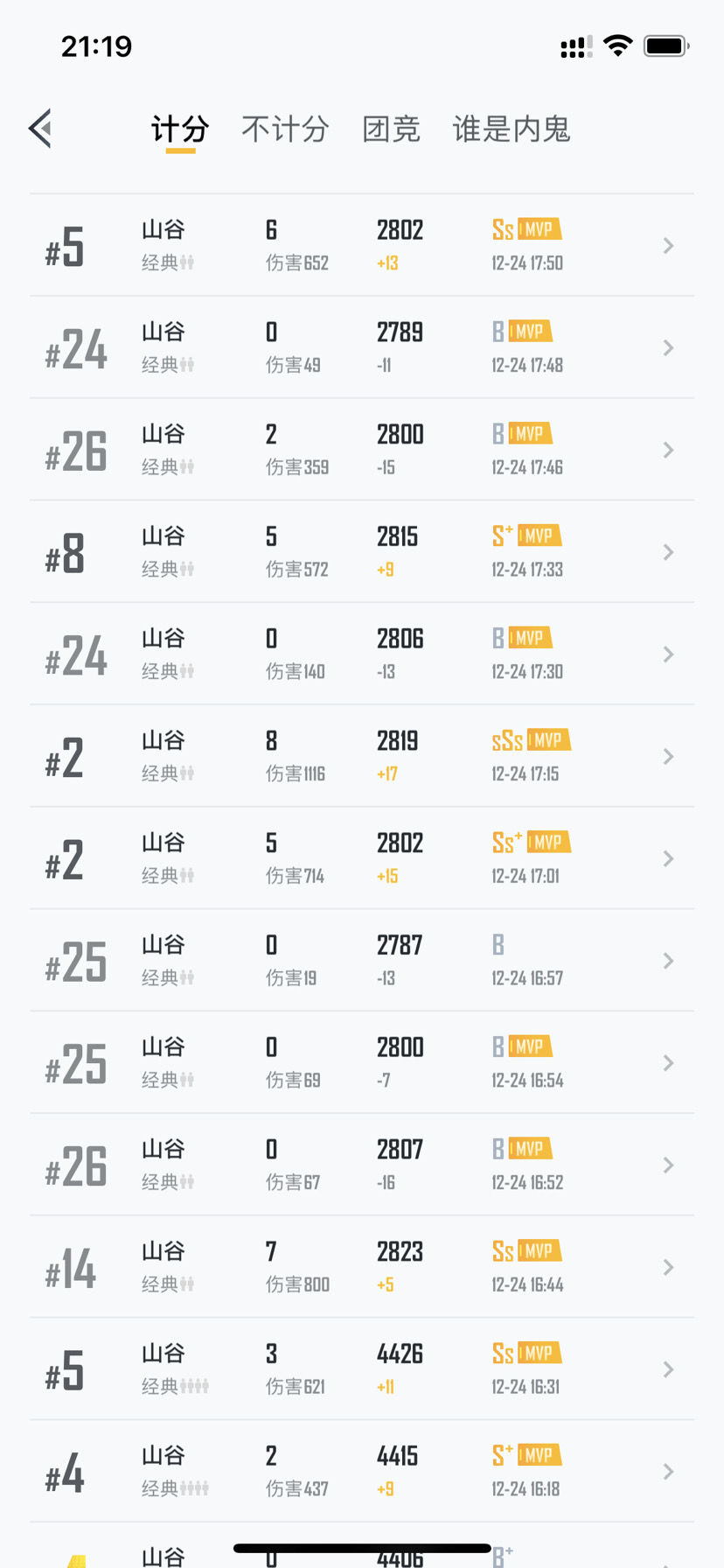Image resolution: width=724 pixels, height=1568 pixels.
Task: Click the sSs MVP badge on 12-24 17:15
Action: [x=531, y=740]
